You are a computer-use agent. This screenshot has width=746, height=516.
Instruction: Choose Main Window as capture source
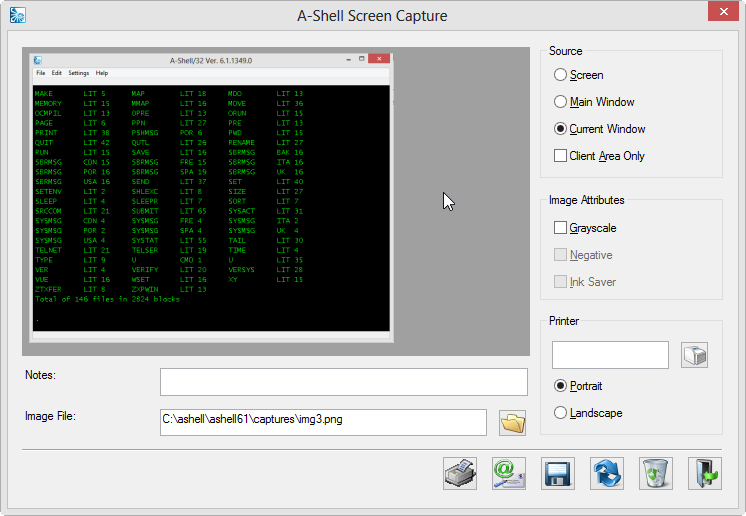coord(561,102)
